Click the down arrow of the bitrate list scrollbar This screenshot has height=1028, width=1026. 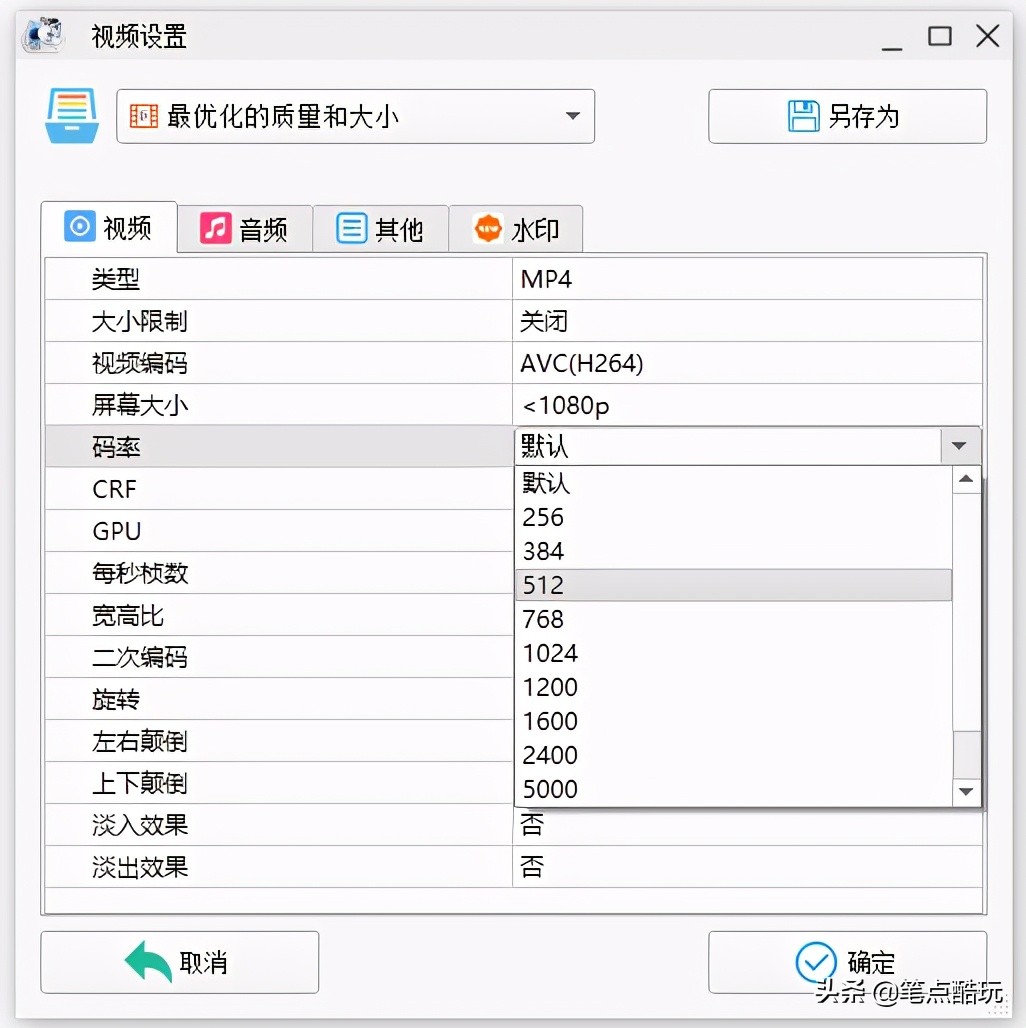[x=965, y=791]
